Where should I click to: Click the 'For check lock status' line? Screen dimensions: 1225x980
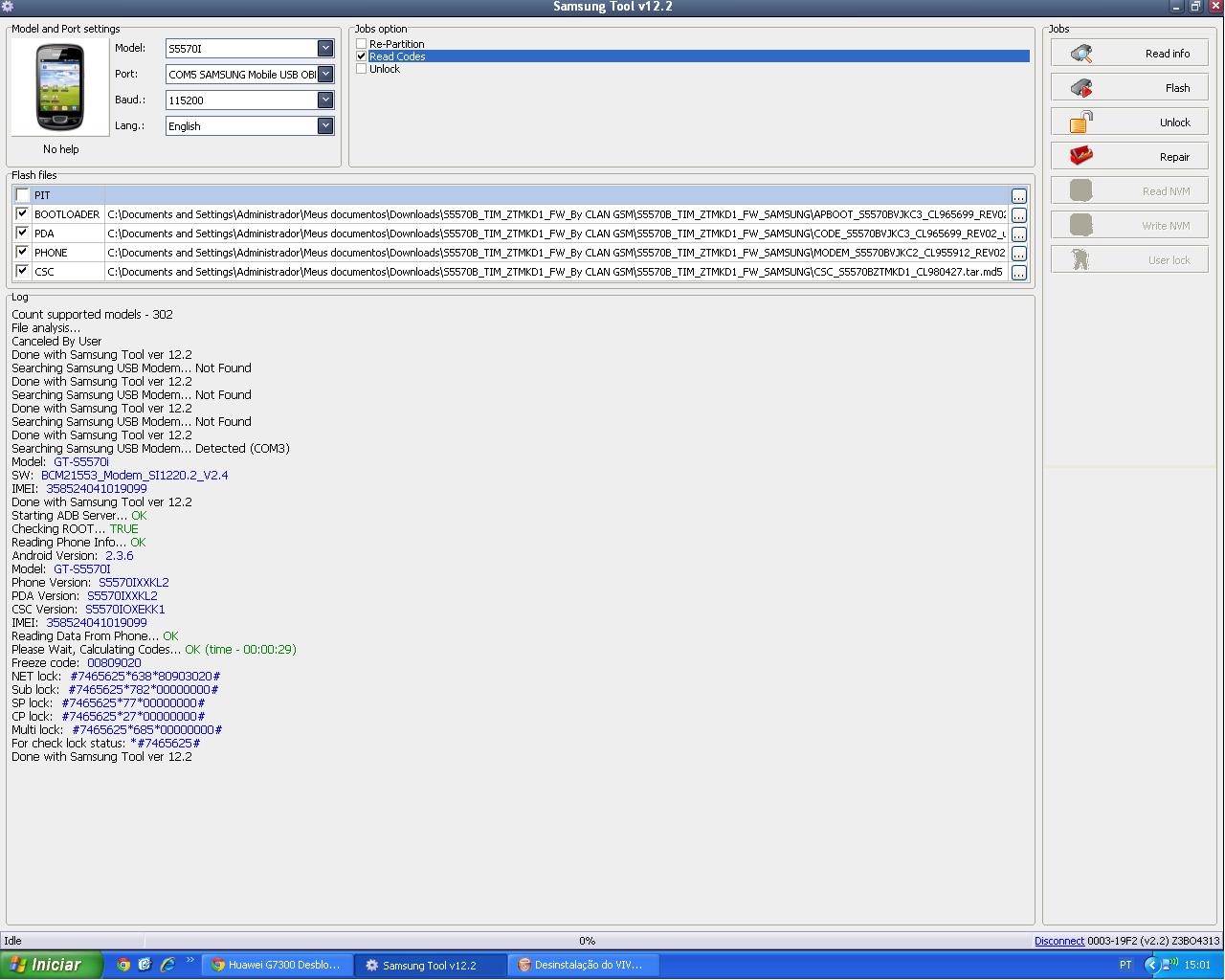(106, 743)
